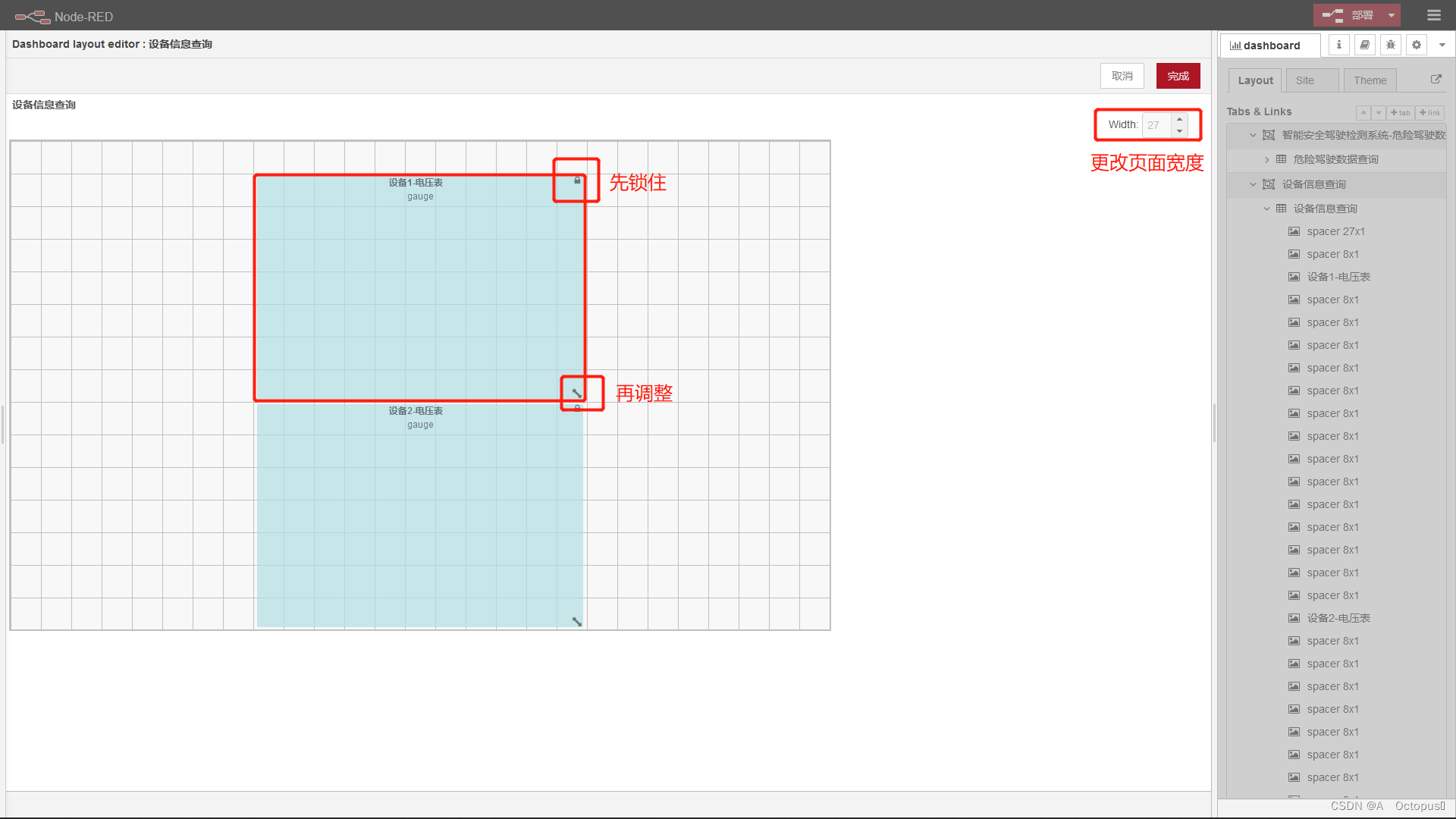Click the table icon beside 危险驾驶数据查询
The width and height of the screenshot is (1456, 819).
[1282, 159]
